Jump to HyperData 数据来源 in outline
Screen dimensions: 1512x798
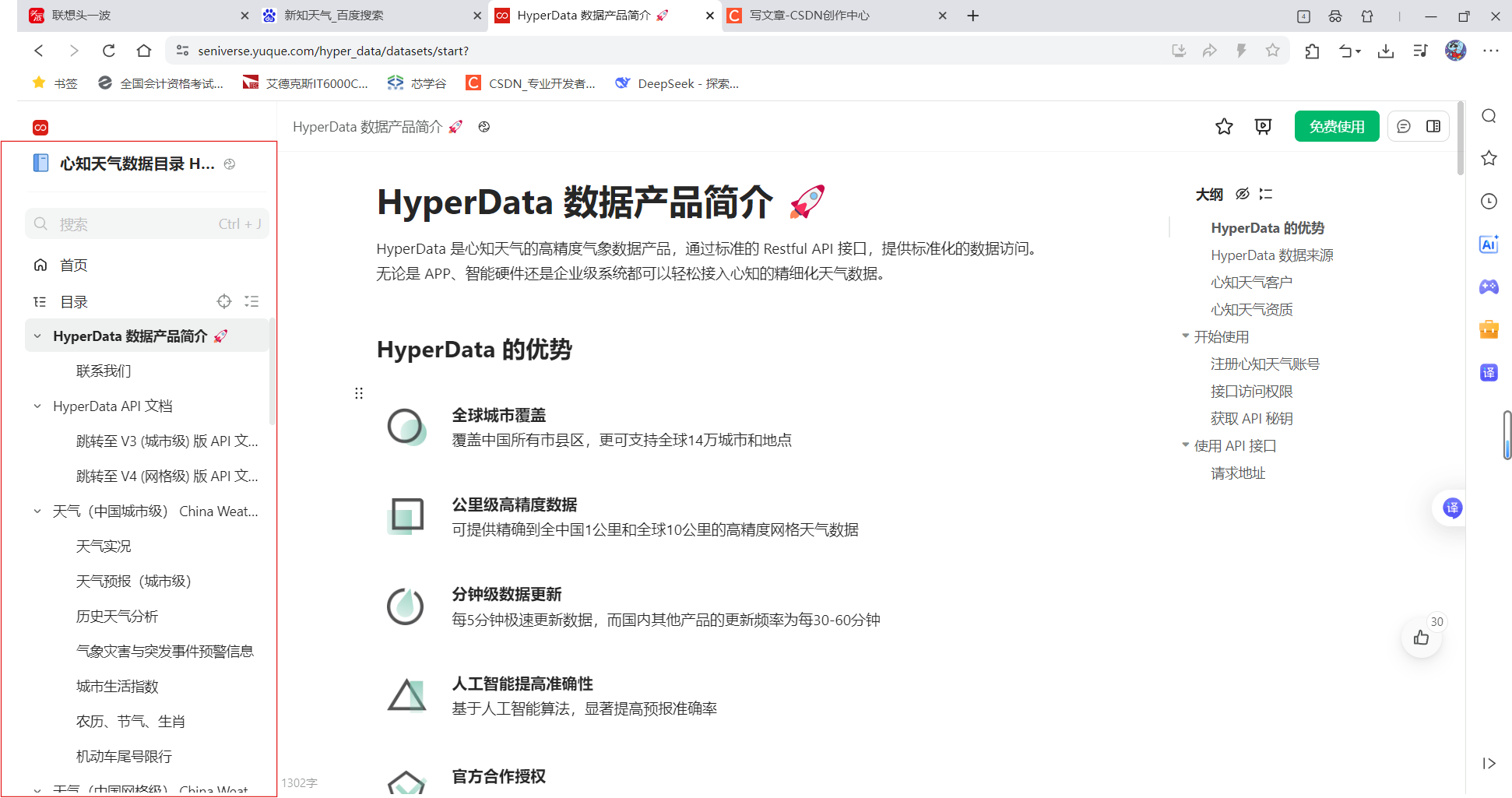1272,255
